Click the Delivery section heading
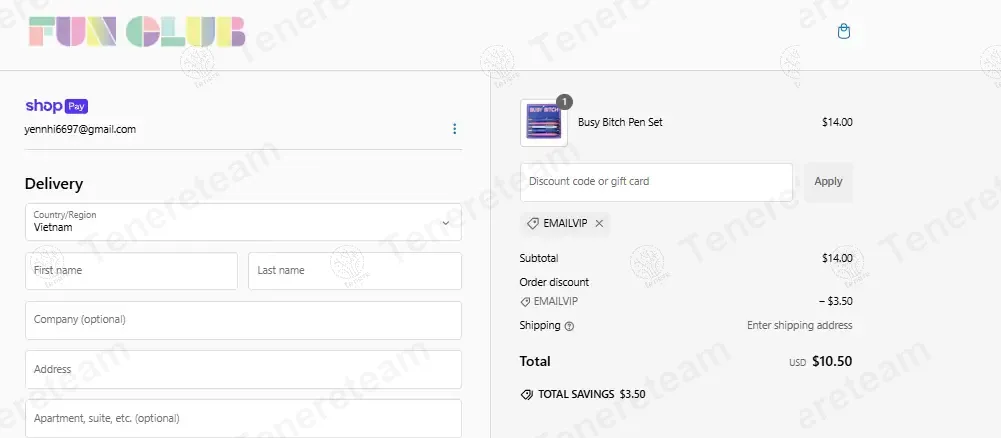Image resolution: width=1001 pixels, height=438 pixels. pos(54,184)
